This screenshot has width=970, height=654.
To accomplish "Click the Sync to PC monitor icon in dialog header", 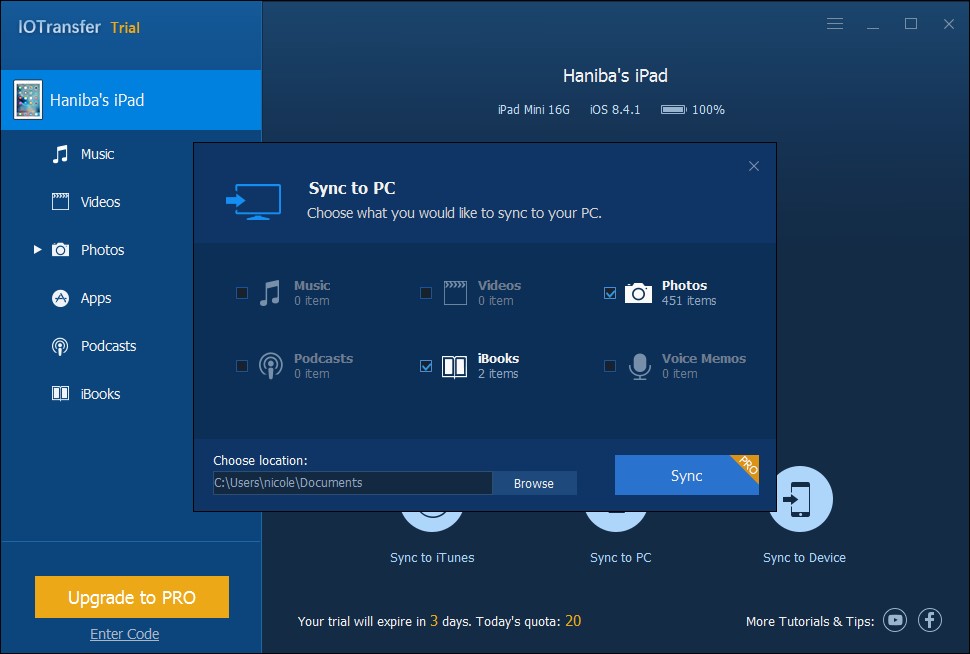I will click(x=254, y=201).
